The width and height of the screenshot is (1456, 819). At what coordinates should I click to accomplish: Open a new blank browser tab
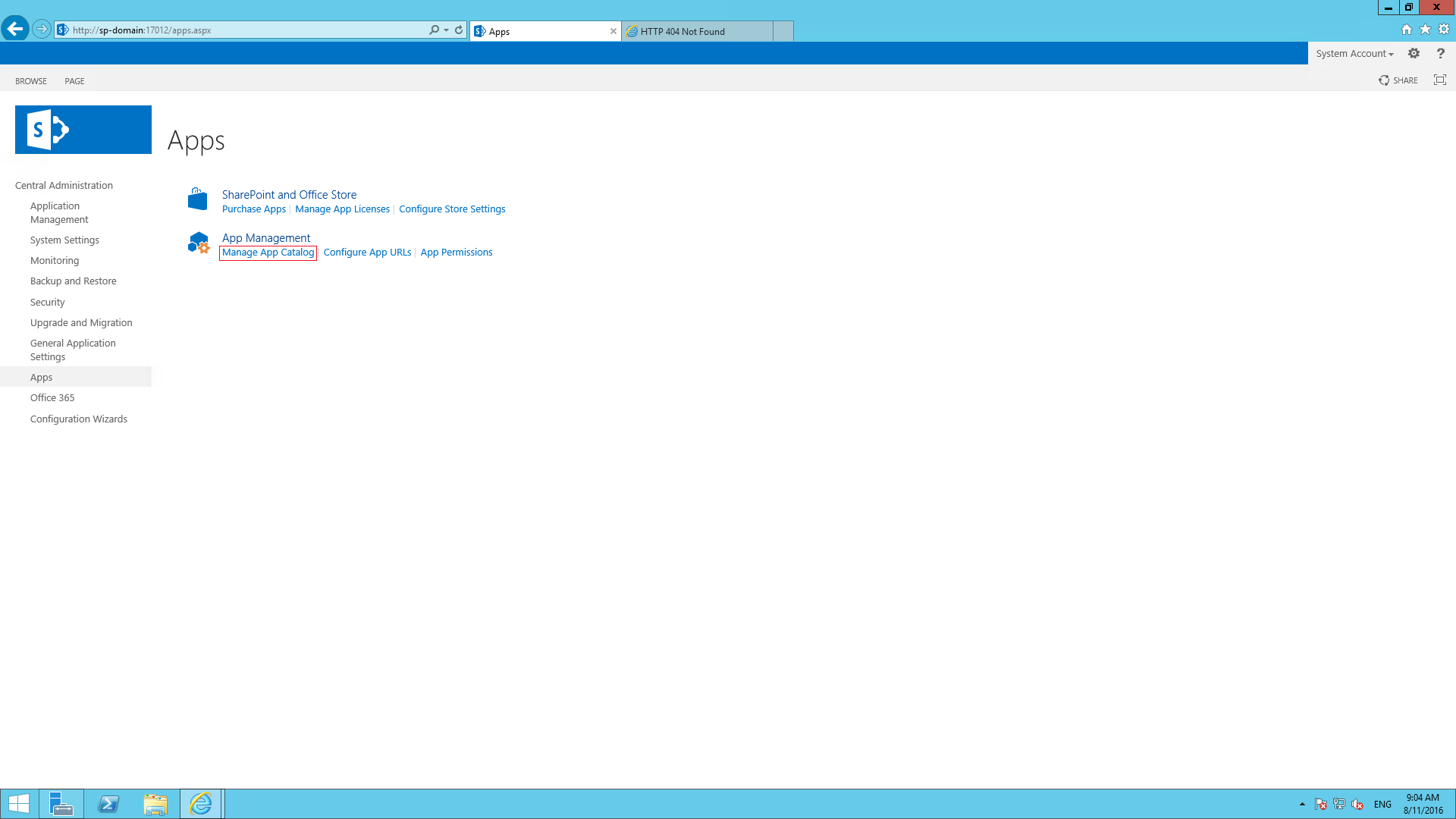coord(783,31)
